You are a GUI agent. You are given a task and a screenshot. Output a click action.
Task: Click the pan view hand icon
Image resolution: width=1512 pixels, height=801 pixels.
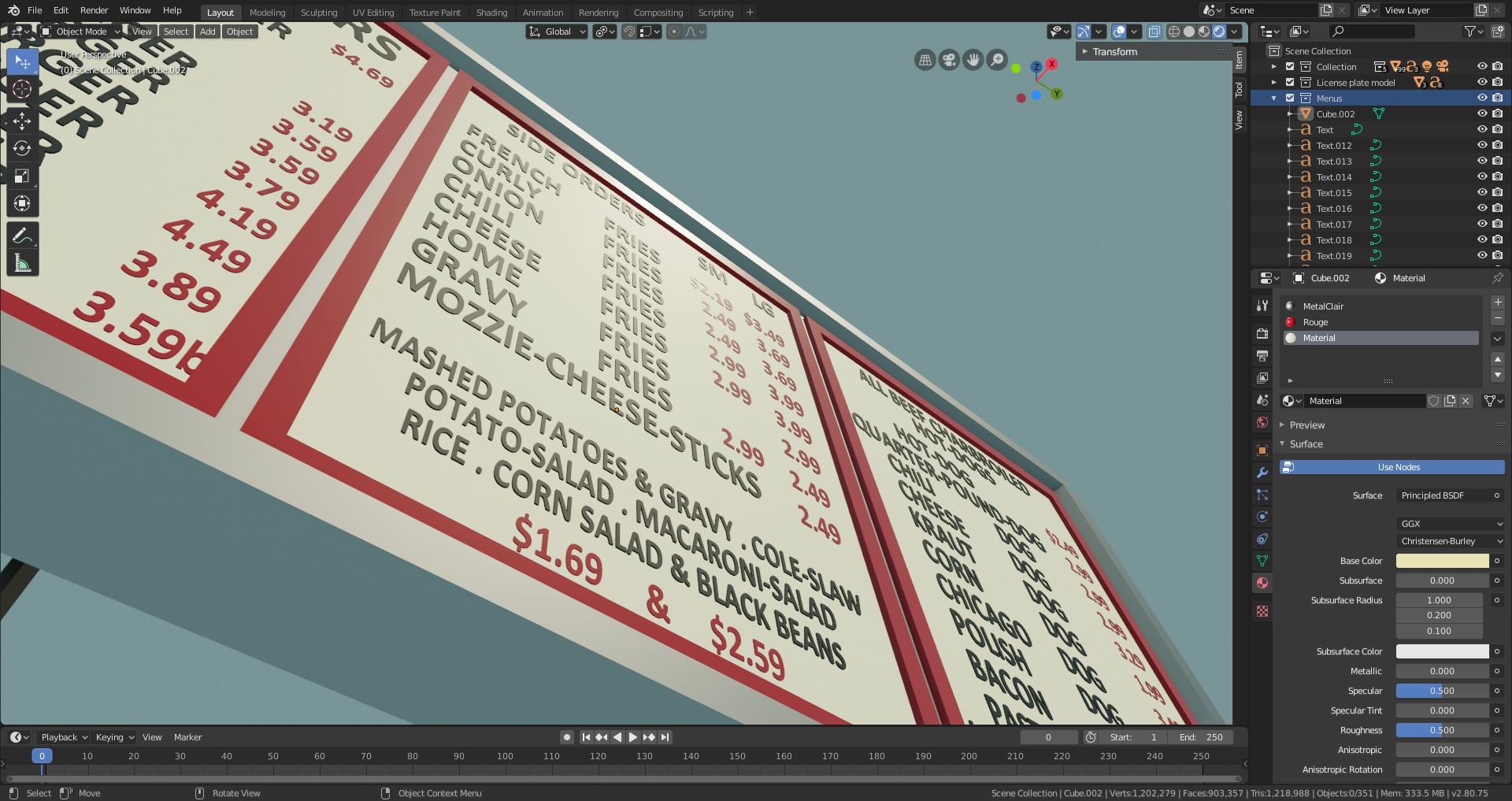tap(973, 60)
